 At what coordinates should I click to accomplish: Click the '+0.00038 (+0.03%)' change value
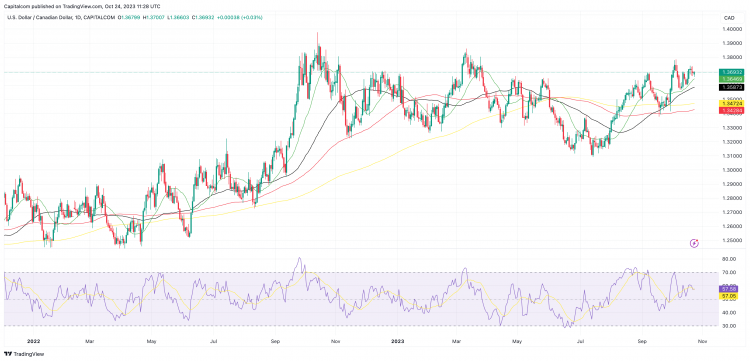coord(240,17)
